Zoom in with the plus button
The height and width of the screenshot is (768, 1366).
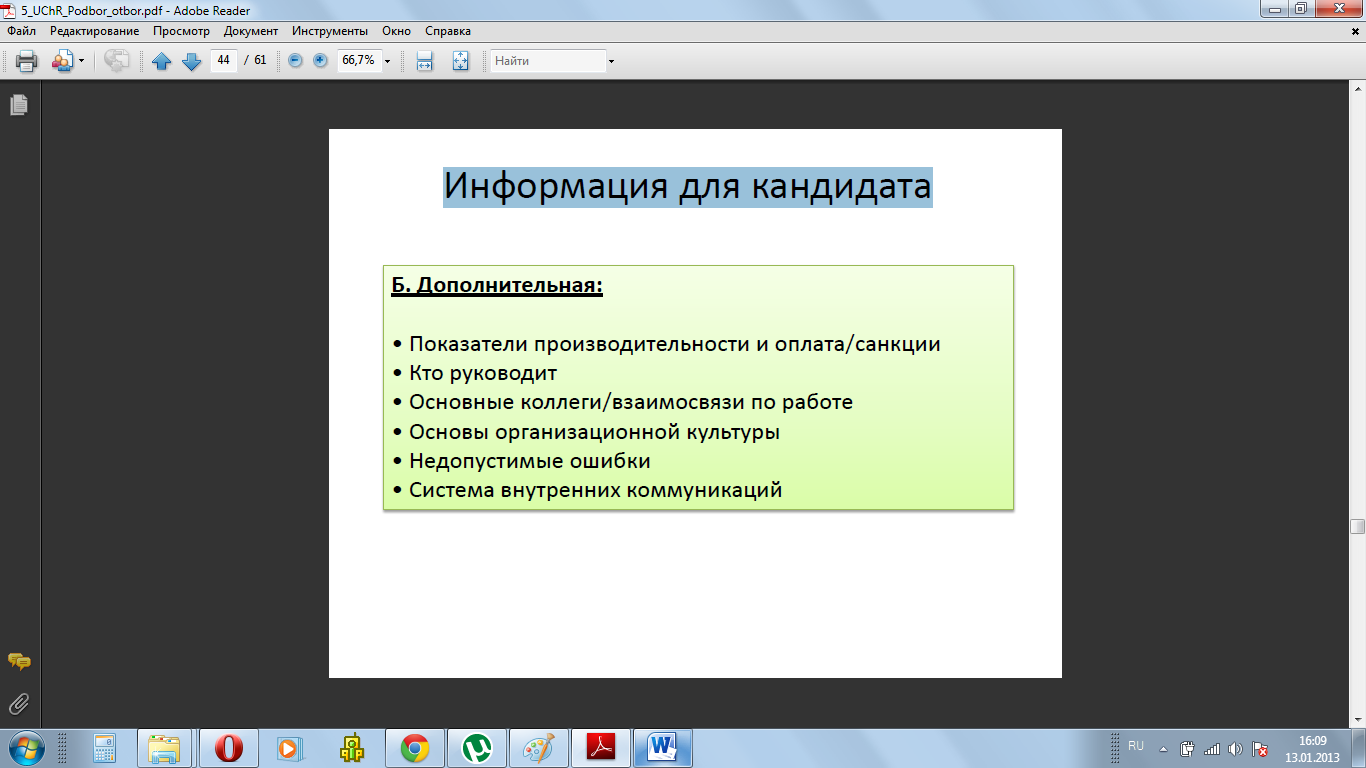click(320, 61)
